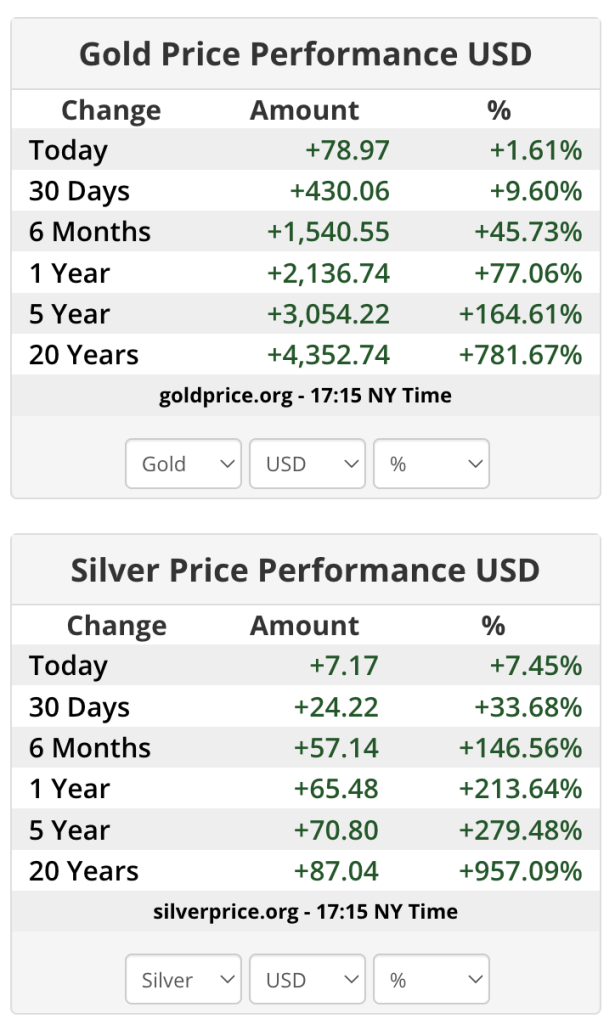Viewport: 615px width, 1024px height.
Task: Click the silverprice.org source text
Action: pos(305,912)
